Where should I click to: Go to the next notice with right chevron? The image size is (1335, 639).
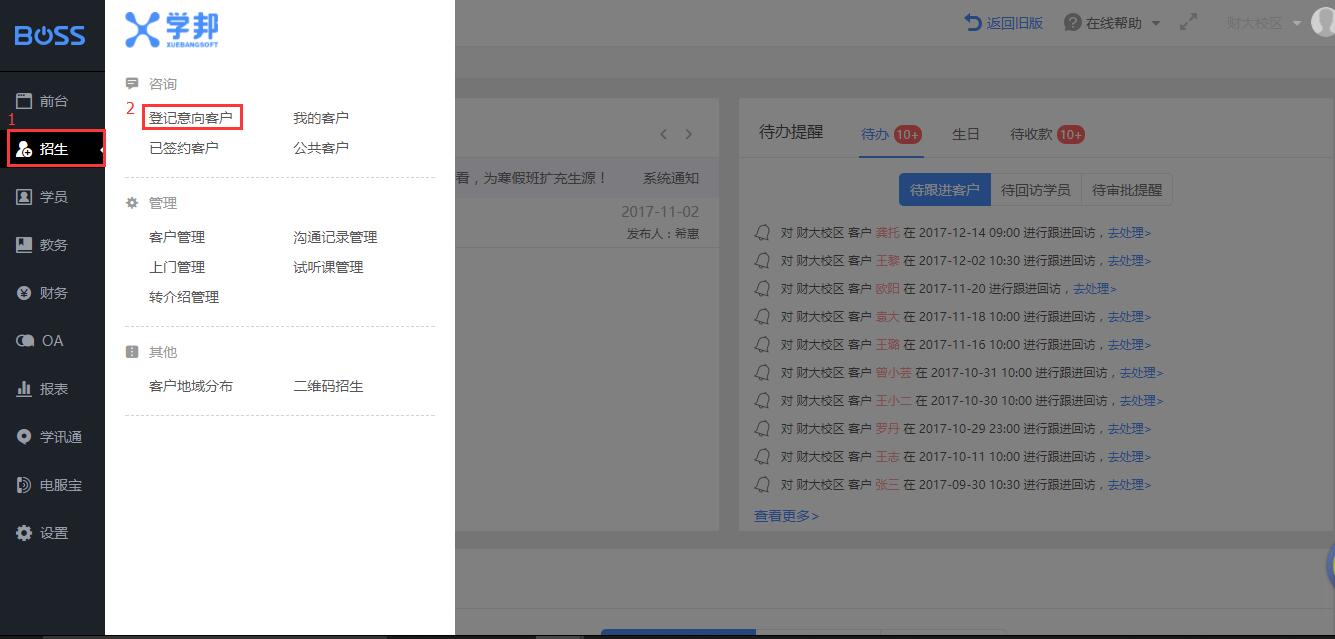point(688,134)
